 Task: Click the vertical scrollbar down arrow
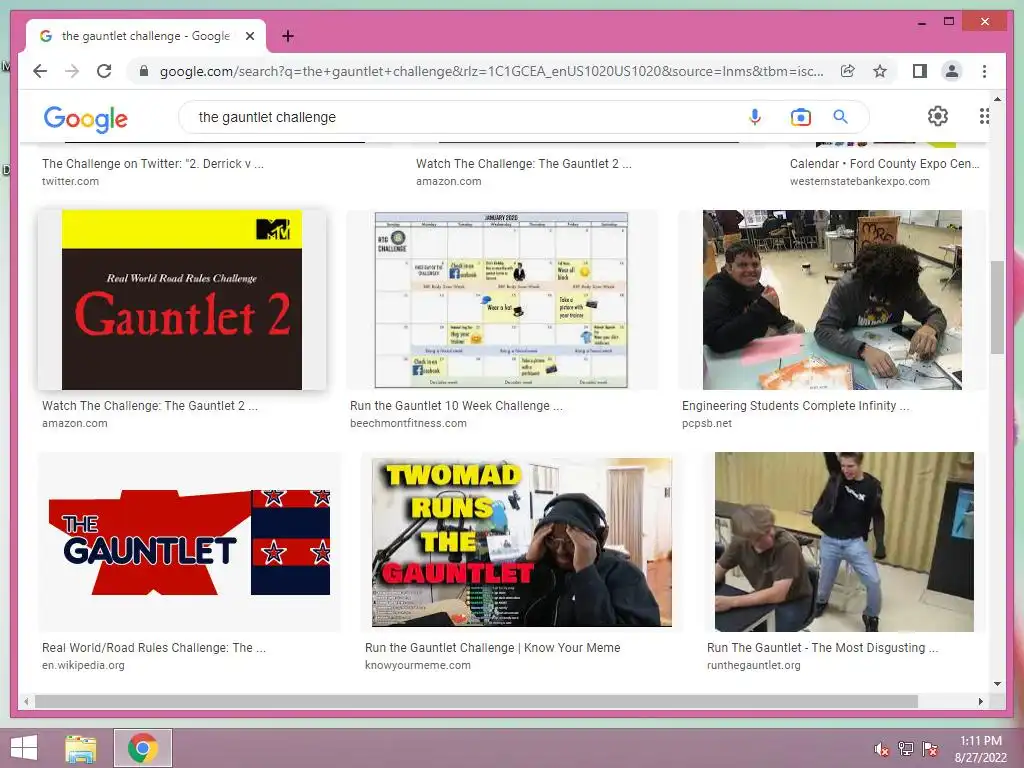997,684
